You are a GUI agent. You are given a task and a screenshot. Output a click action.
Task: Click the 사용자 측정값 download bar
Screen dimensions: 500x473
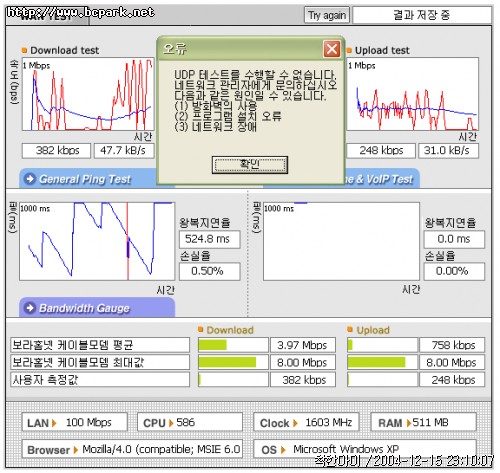point(233,380)
